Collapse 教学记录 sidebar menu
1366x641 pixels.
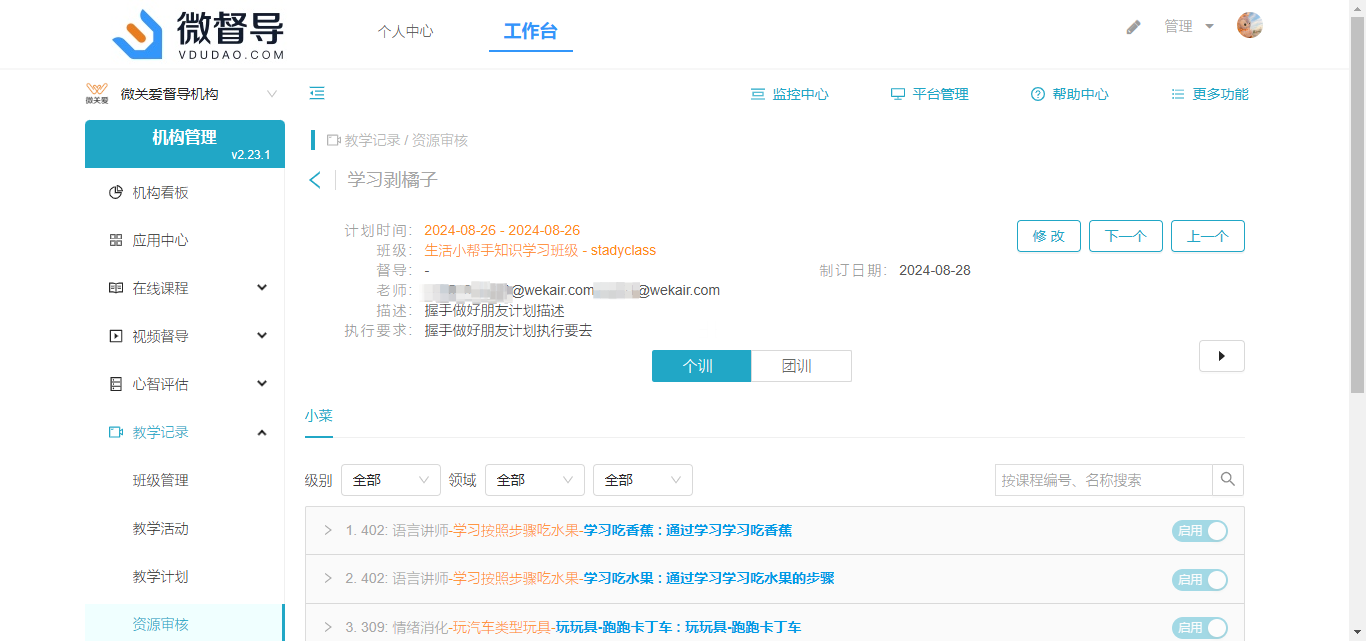185,432
